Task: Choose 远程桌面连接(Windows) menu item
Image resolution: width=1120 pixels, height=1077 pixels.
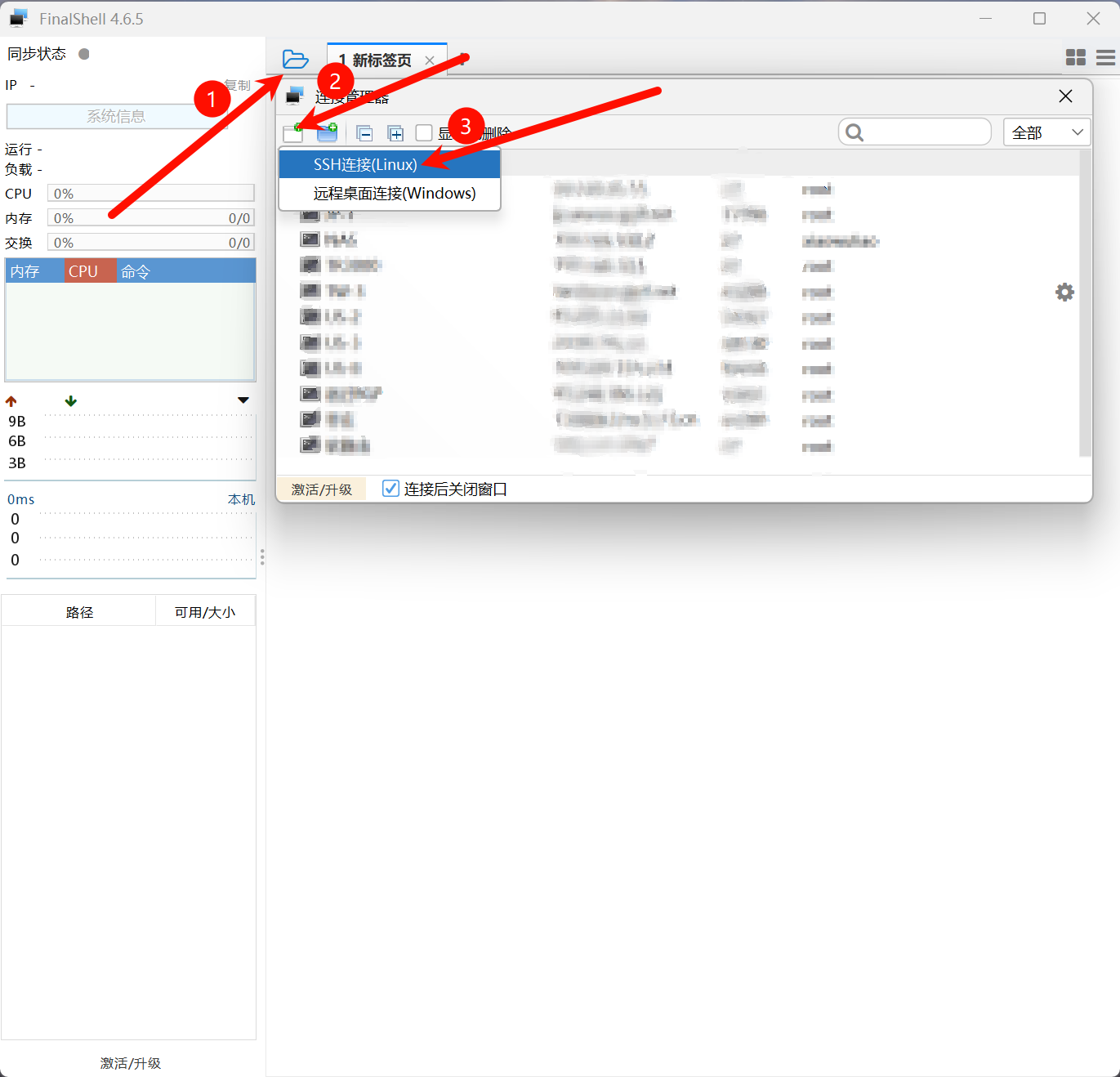Action: pyautogui.click(x=390, y=194)
